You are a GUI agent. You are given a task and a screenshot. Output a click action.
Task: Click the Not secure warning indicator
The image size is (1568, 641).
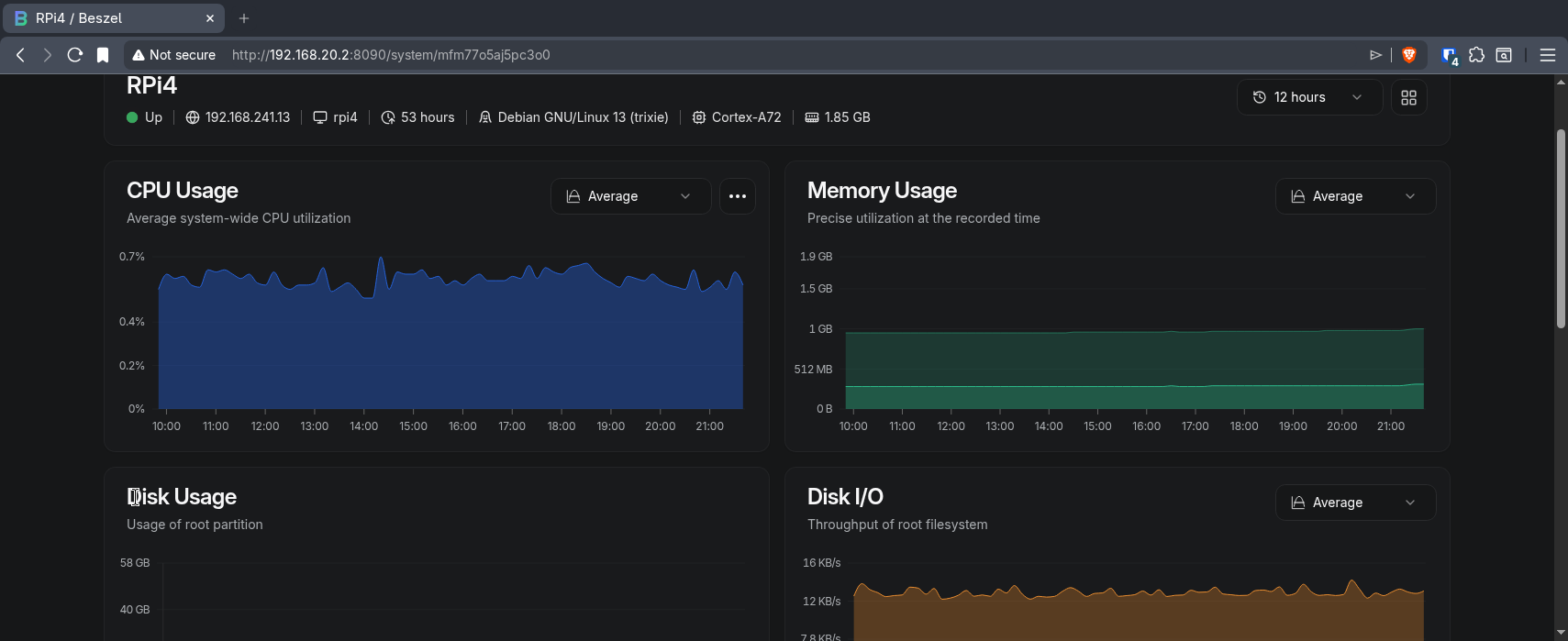[174, 55]
